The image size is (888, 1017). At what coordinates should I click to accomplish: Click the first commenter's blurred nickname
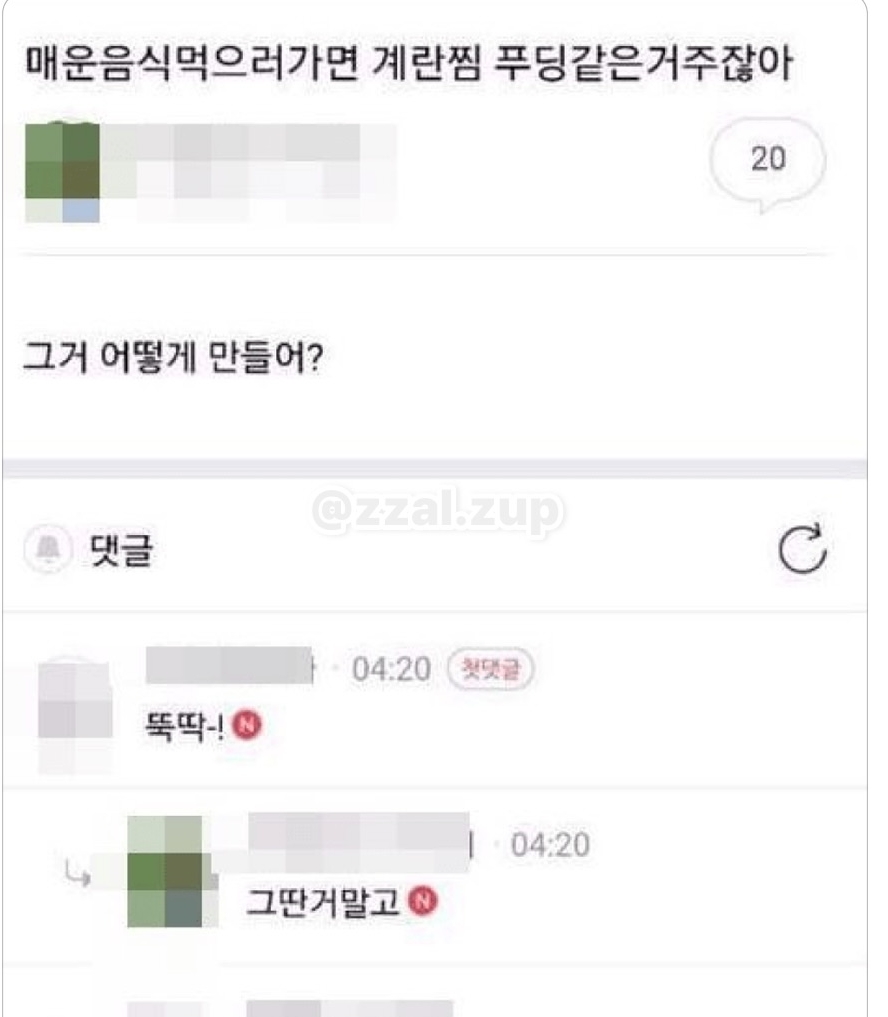[x=230, y=665]
